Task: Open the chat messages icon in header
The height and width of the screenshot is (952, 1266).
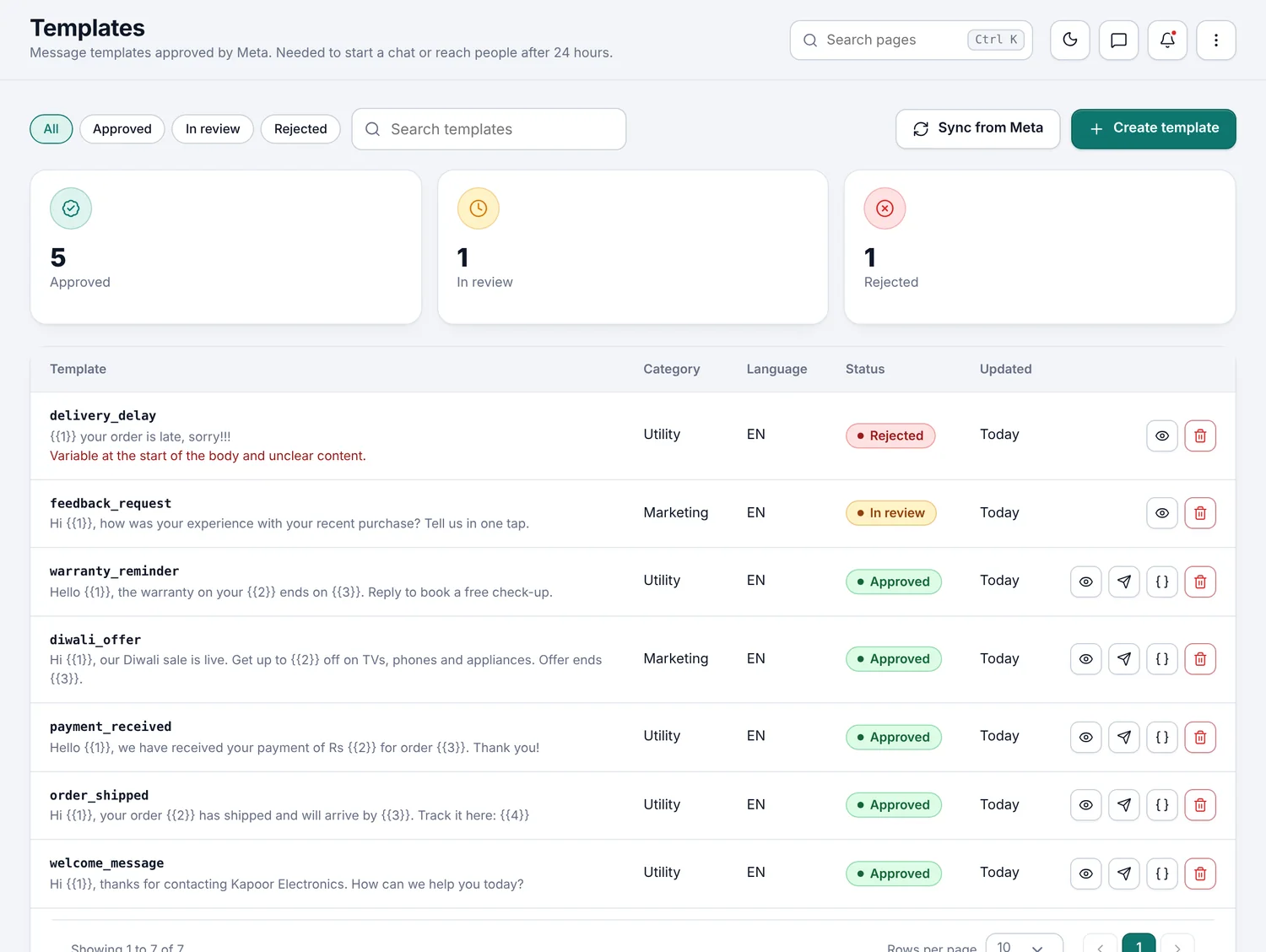Action: click(x=1119, y=41)
